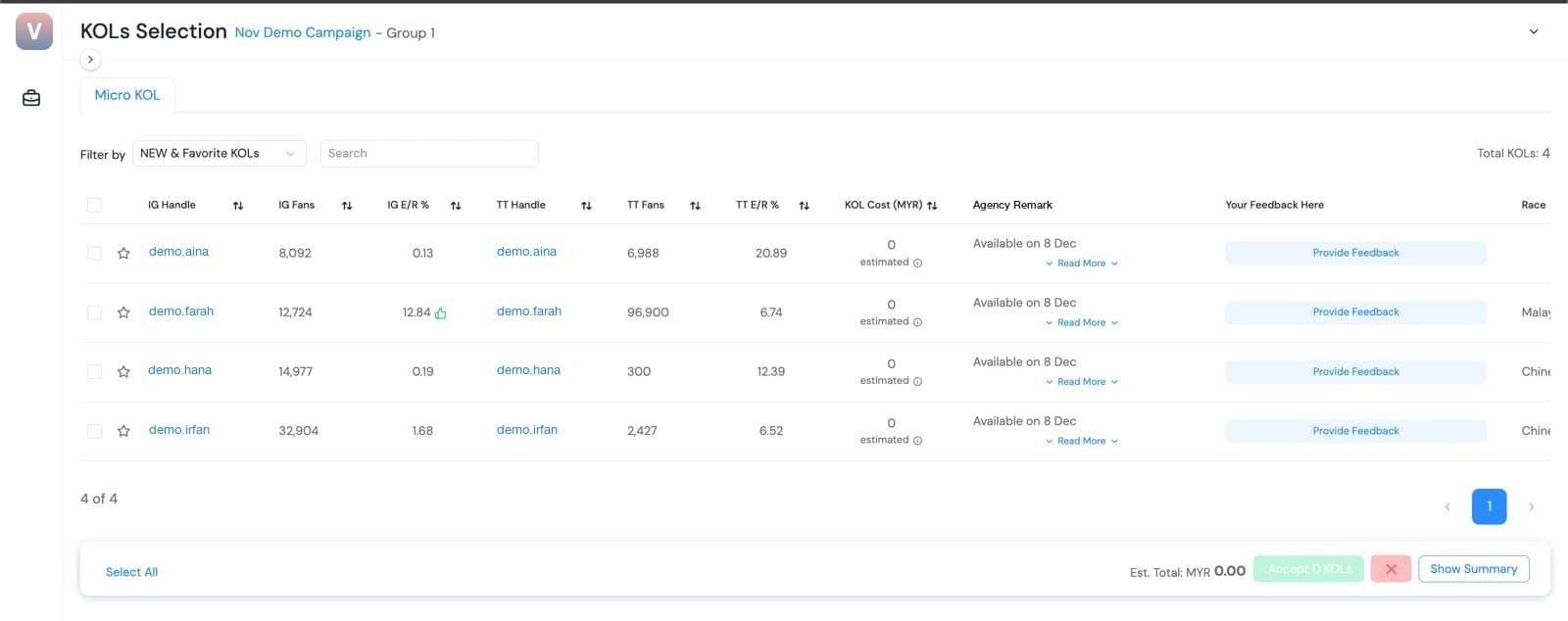Expand Read More for demo.irfan remark

coord(1081,441)
